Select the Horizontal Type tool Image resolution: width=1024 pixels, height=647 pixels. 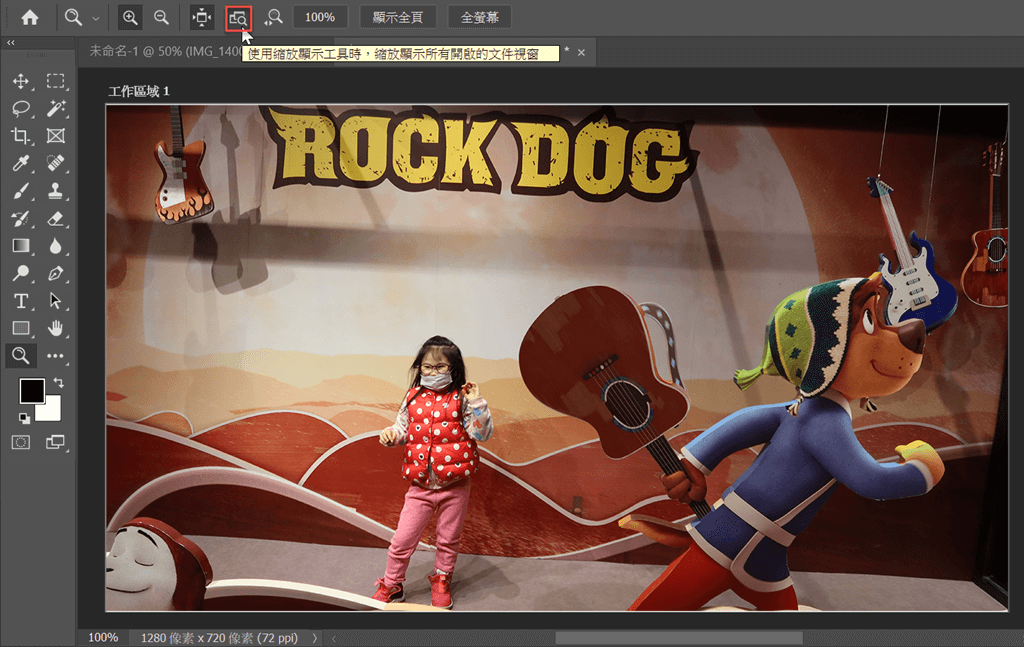[x=21, y=300]
